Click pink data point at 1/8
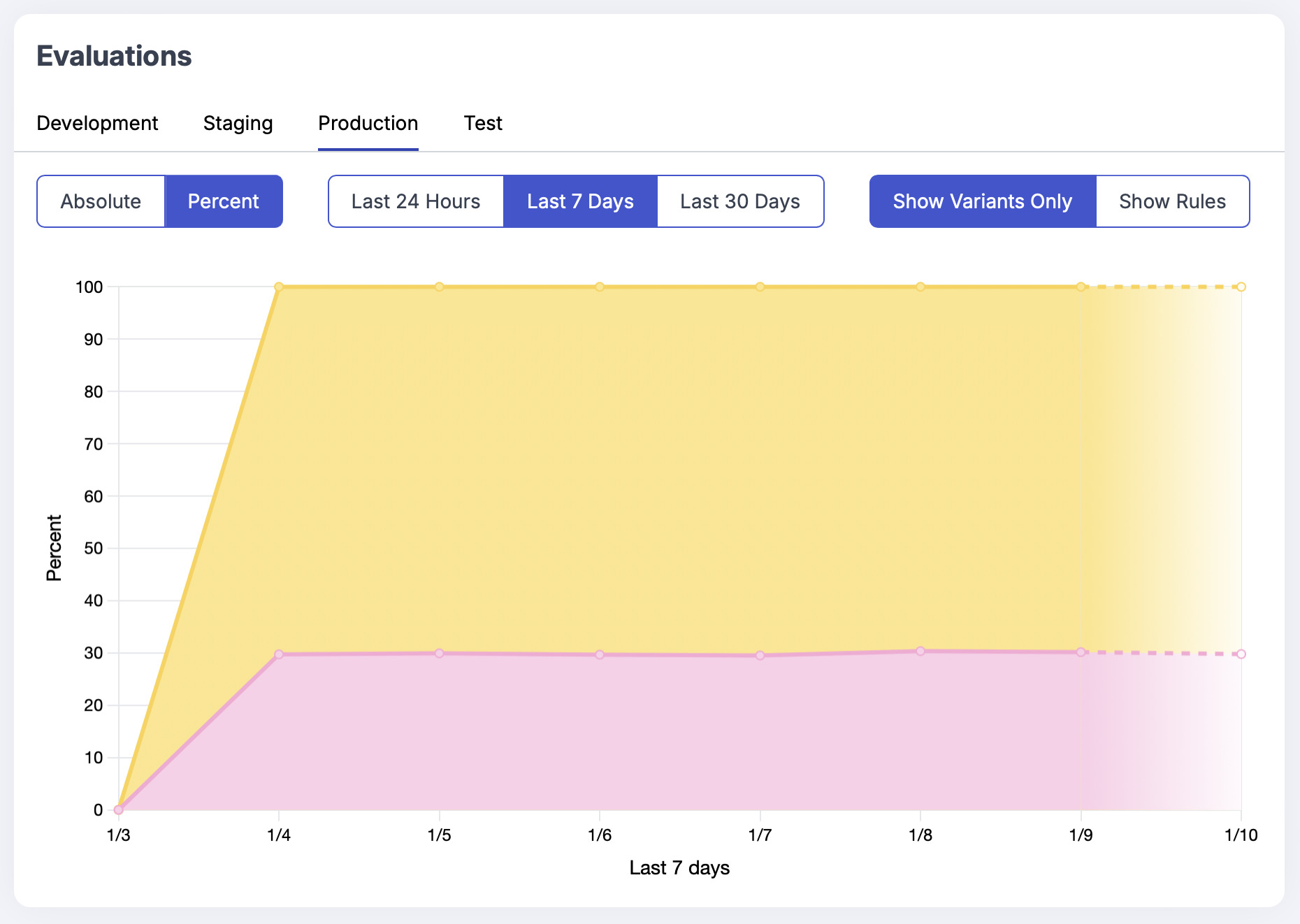This screenshot has width=1300, height=924. click(920, 651)
